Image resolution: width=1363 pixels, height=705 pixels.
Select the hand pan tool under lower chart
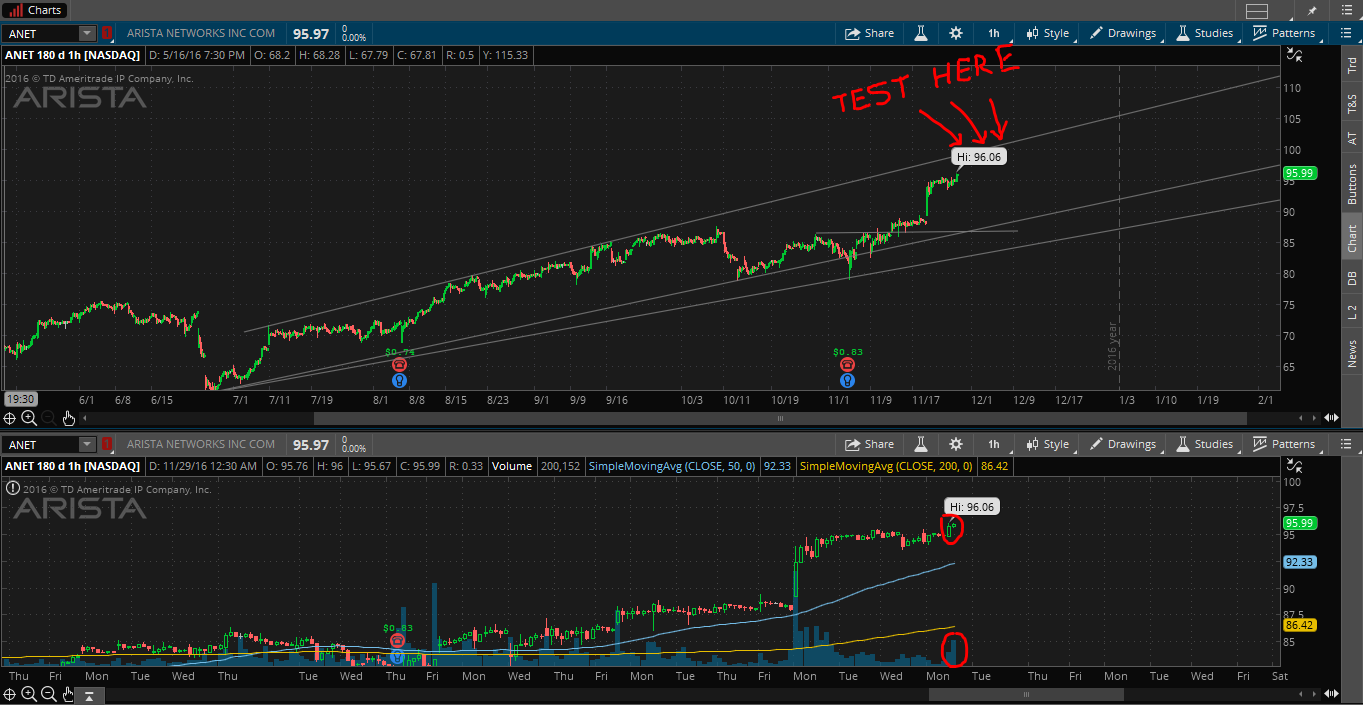click(68, 694)
